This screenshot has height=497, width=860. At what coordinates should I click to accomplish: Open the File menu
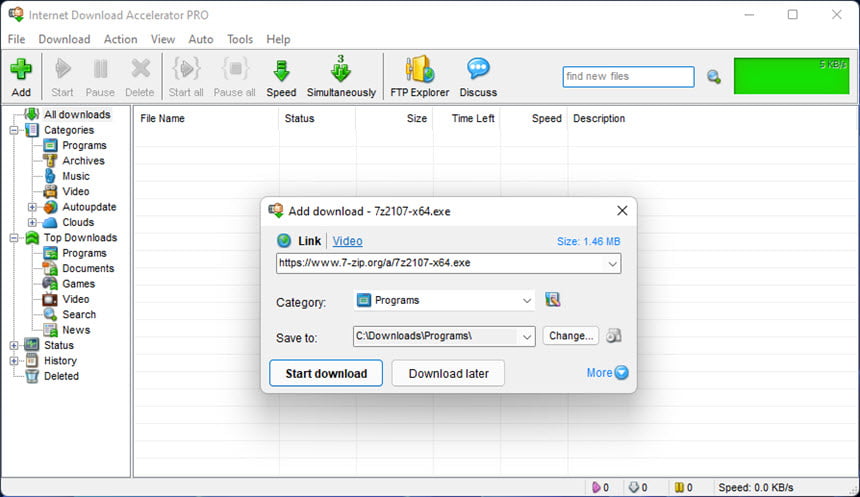pyautogui.click(x=16, y=39)
